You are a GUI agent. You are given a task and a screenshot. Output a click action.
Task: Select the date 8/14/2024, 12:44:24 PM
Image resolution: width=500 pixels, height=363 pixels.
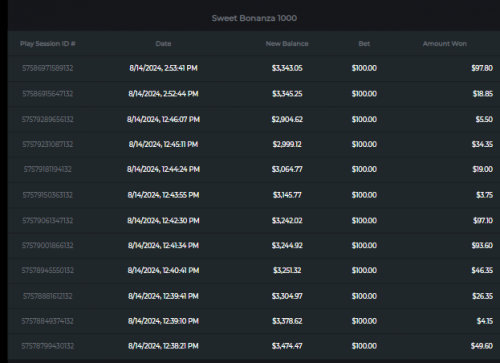[163, 169]
